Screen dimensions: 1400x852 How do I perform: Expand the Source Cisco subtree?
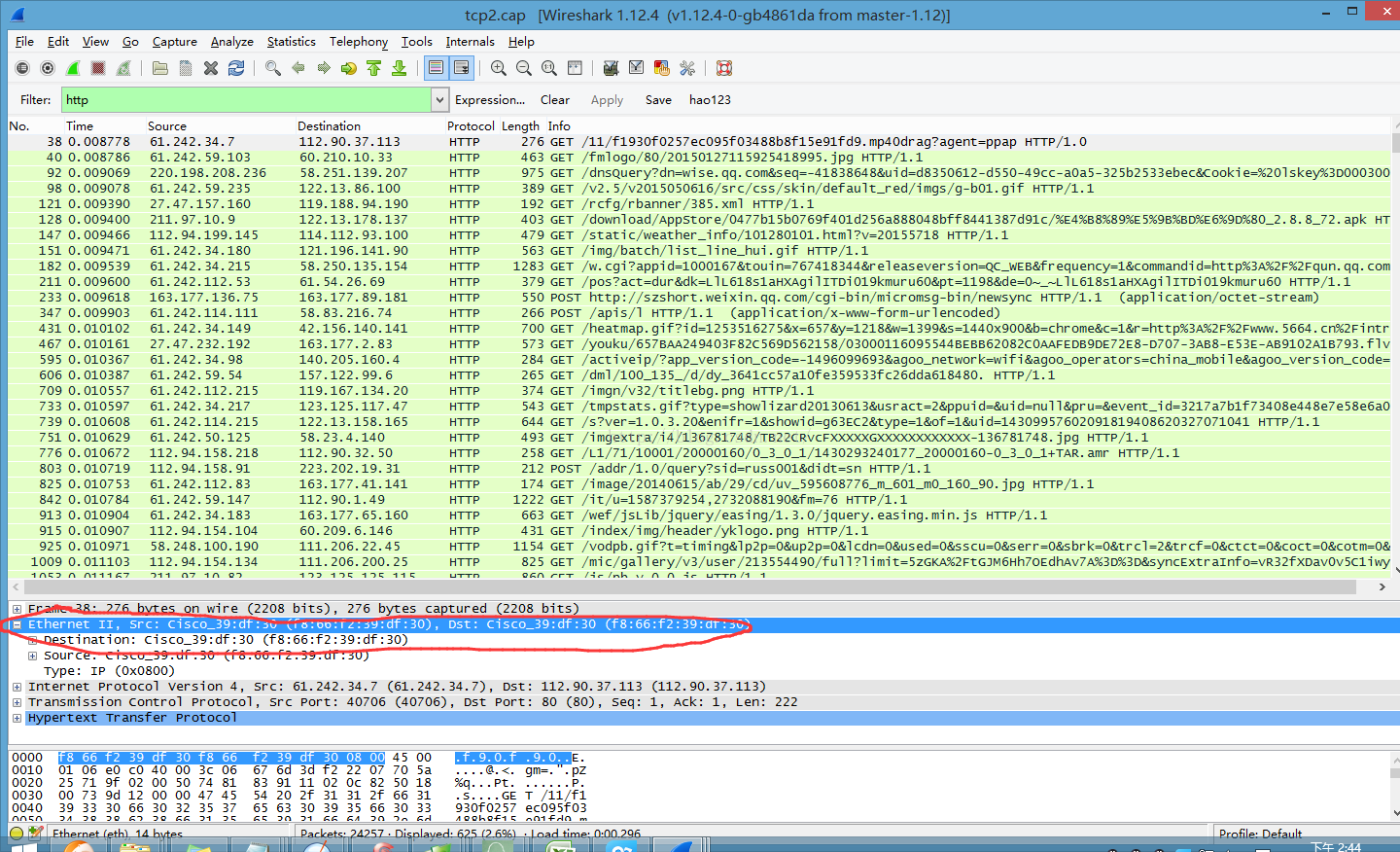[x=33, y=656]
